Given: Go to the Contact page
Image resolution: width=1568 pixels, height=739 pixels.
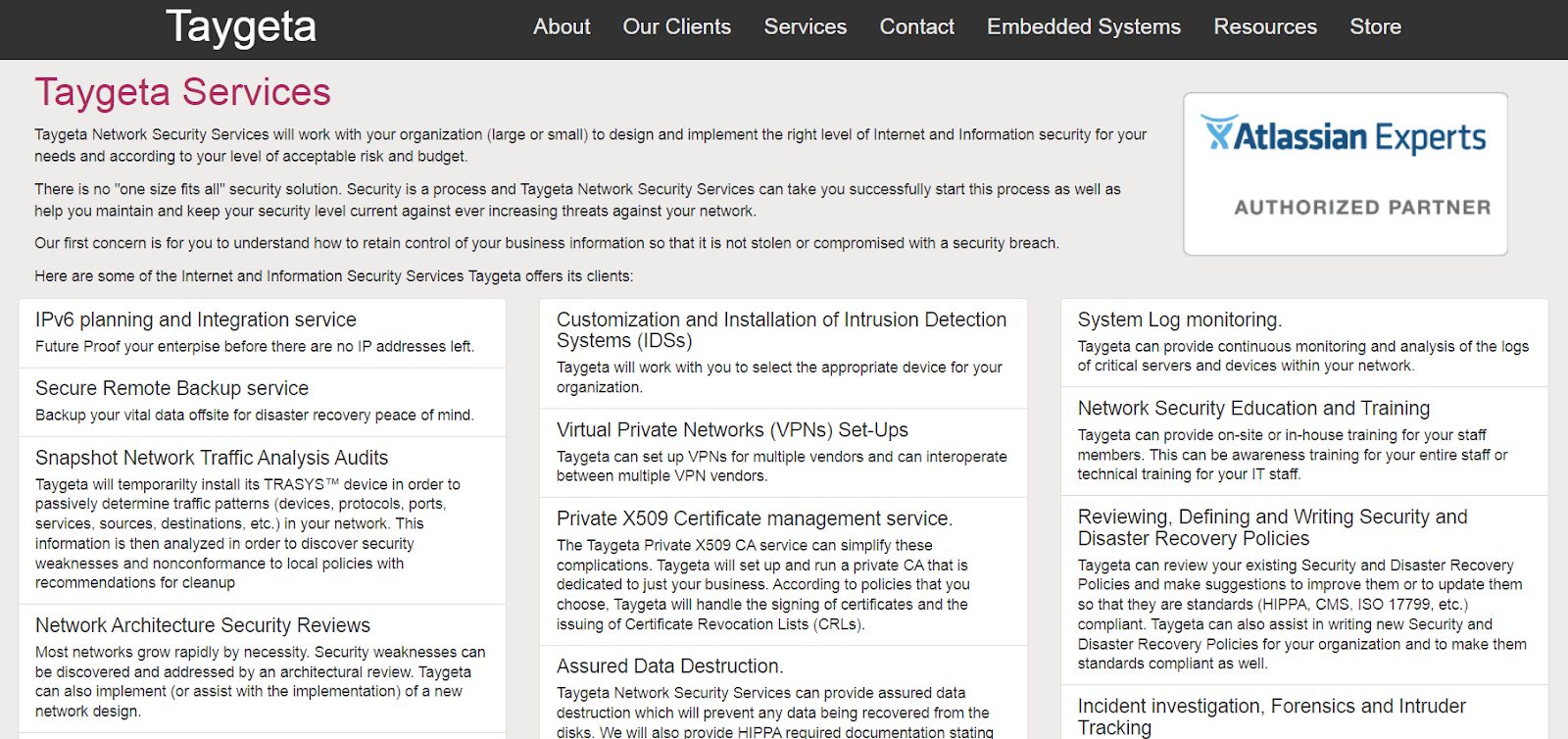Looking at the screenshot, I should [917, 26].
